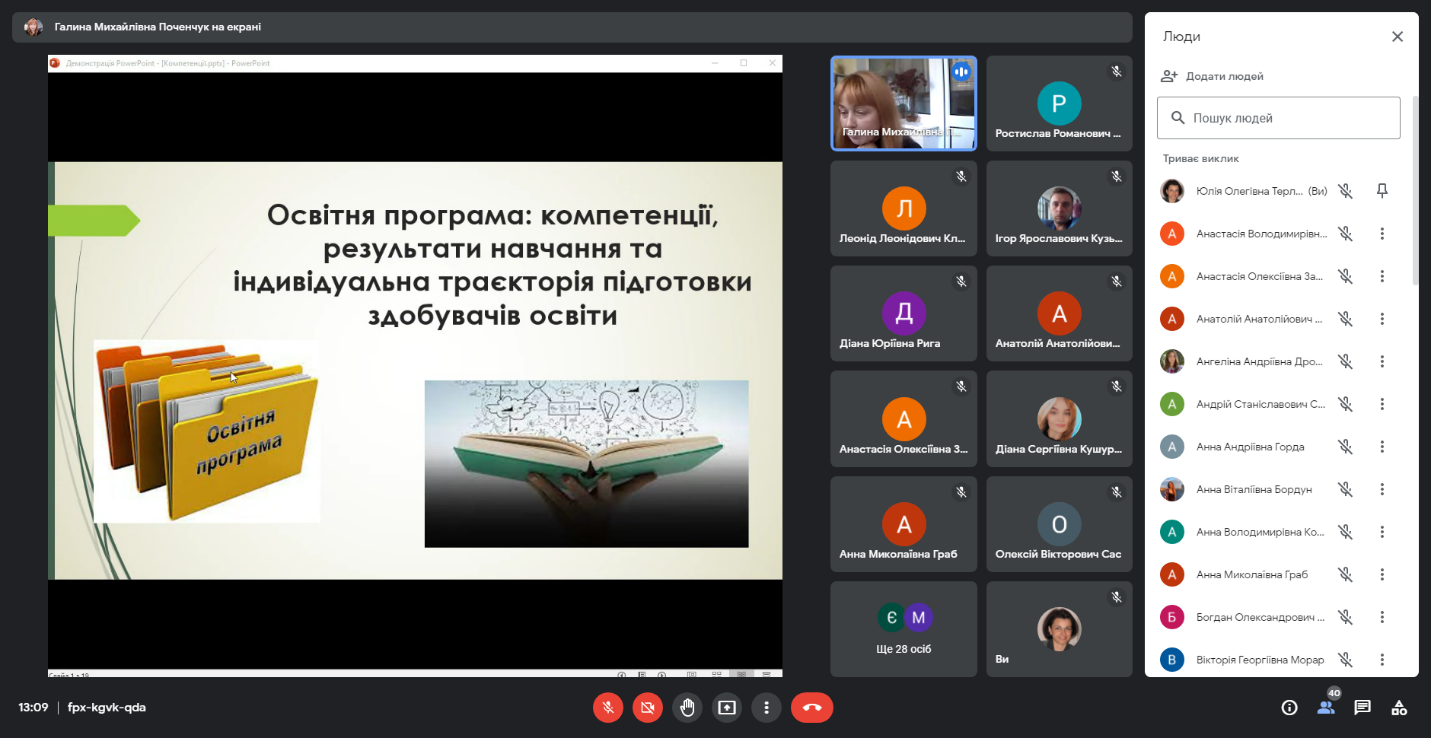This screenshot has width=1431, height=738.
Task: Click the people icon showing 40 participants
Action: tap(1326, 707)
